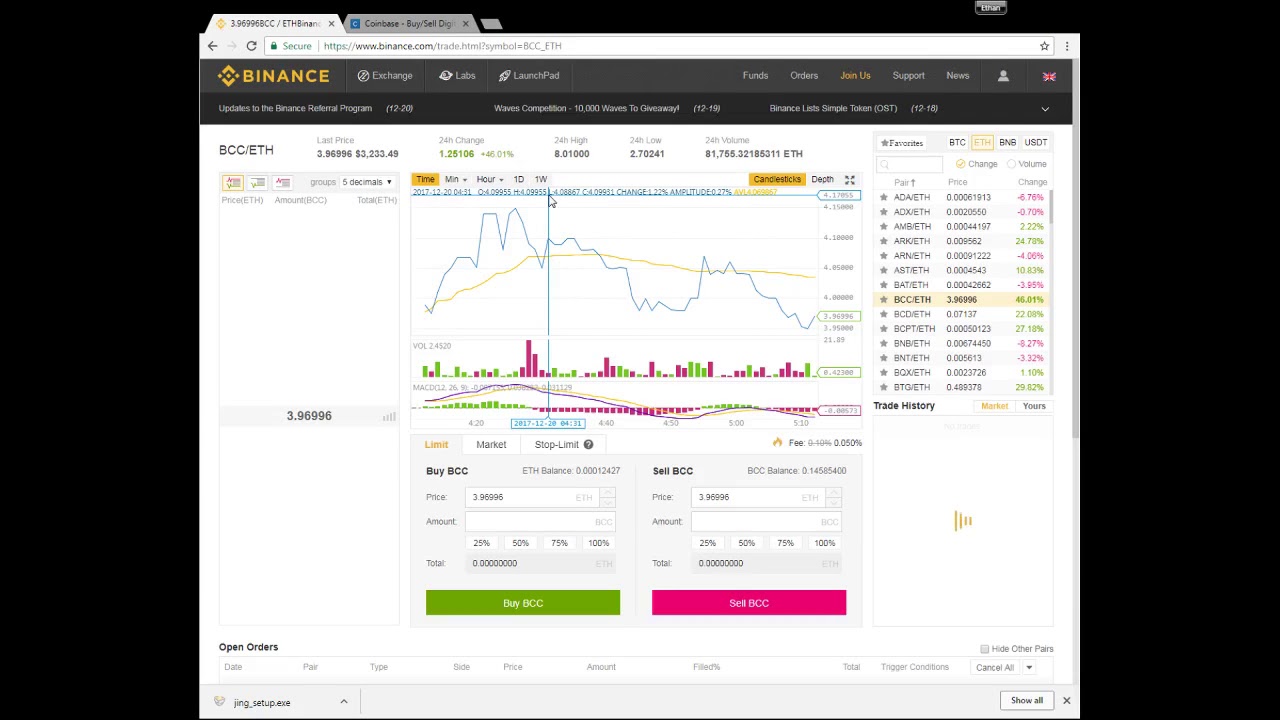Click the fee discount flame icon
The height and width of the screenshot is (720, 1280).
pyautogui.click(x=777, y=443)
